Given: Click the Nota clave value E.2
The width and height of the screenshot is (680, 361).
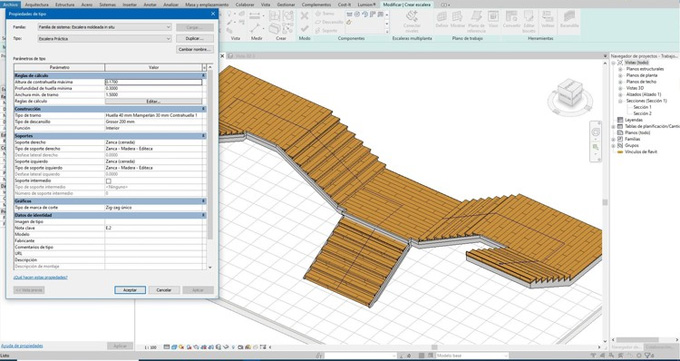Looking at the screenshot, I should pos(154,228).
